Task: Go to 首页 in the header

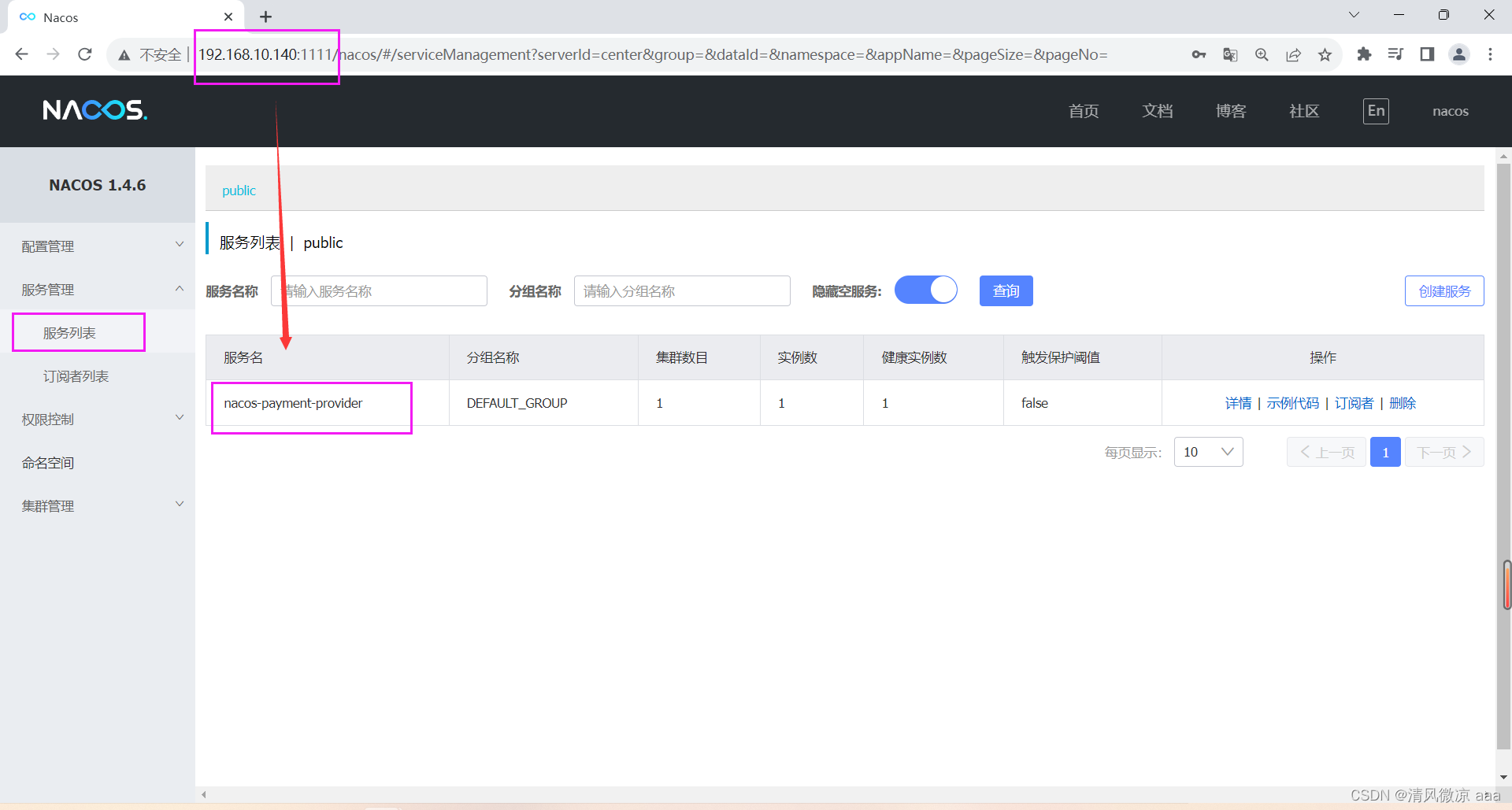Action: [x=1084, y=111]
